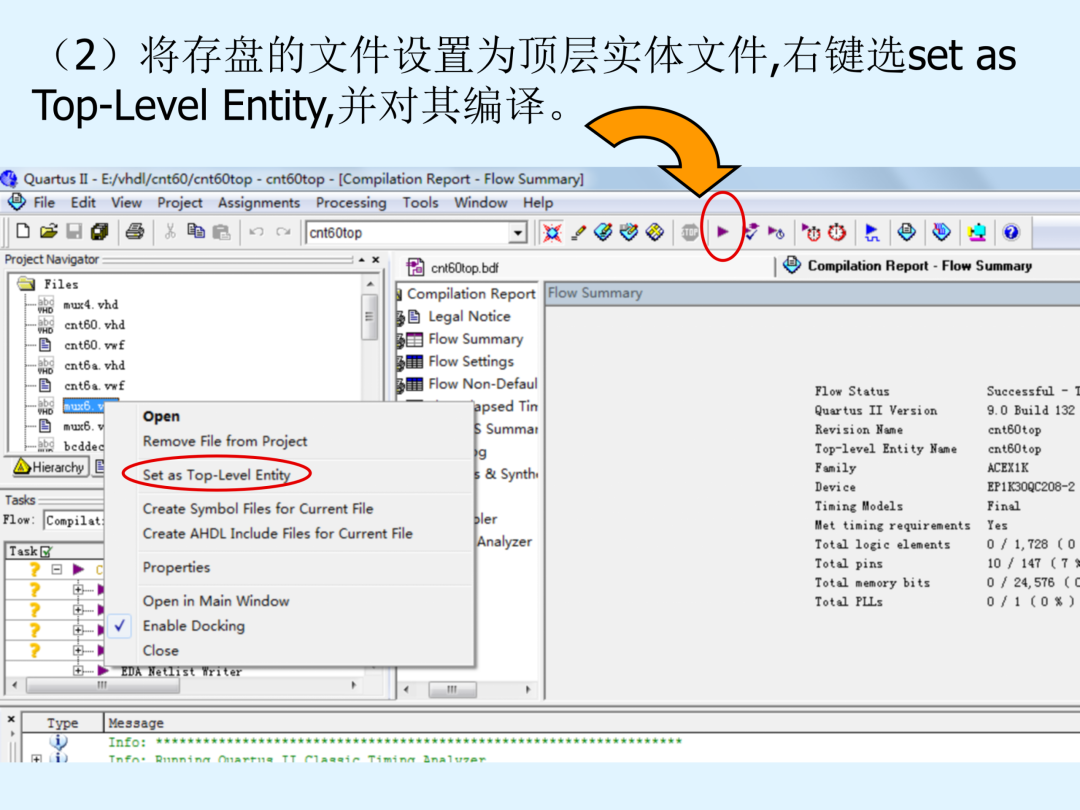Open the Processing menu

[x=351, y=202]
